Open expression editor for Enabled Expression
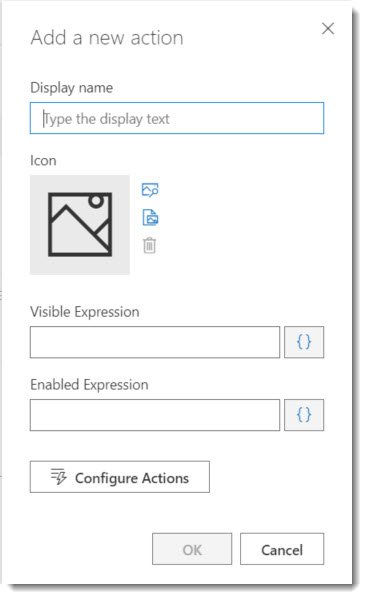 304,415
